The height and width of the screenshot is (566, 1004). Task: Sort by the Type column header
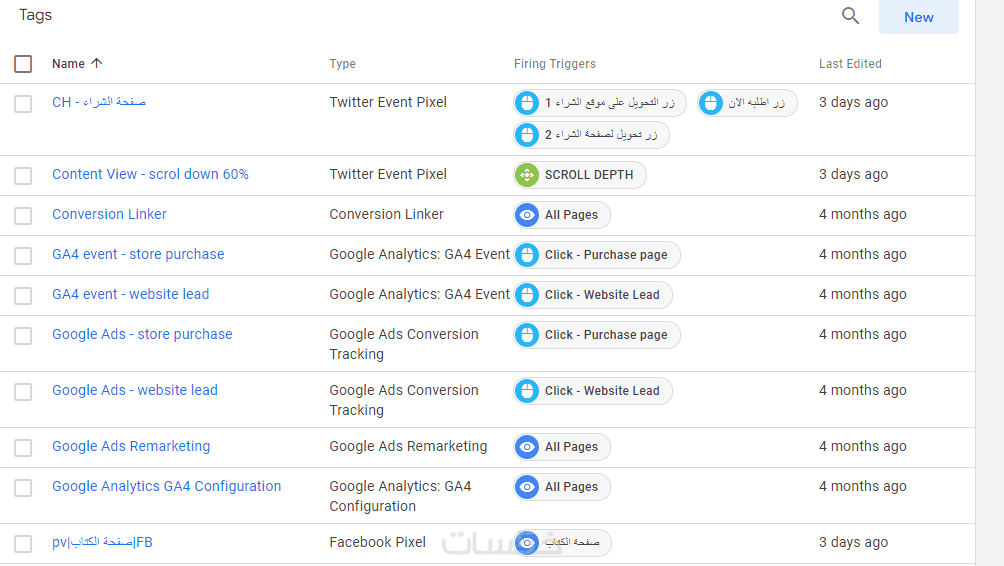[342, 64]
